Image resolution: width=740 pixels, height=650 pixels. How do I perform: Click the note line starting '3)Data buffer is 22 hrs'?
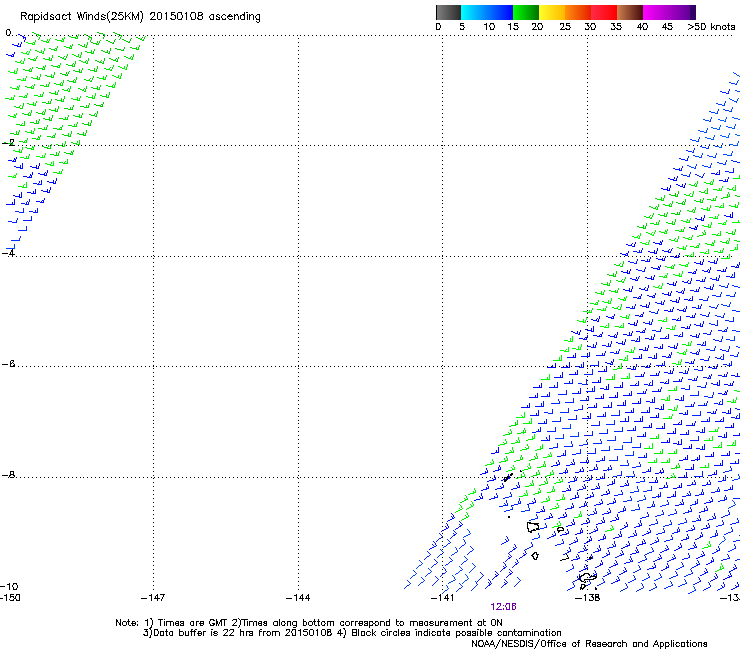[x=352, y=633]
